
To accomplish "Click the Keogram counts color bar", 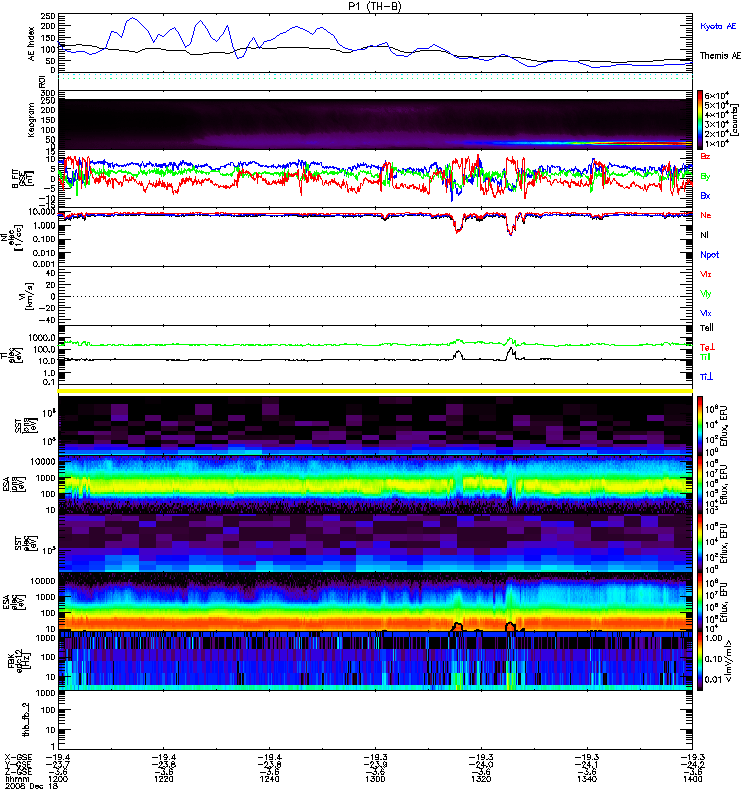I will 700,120.
